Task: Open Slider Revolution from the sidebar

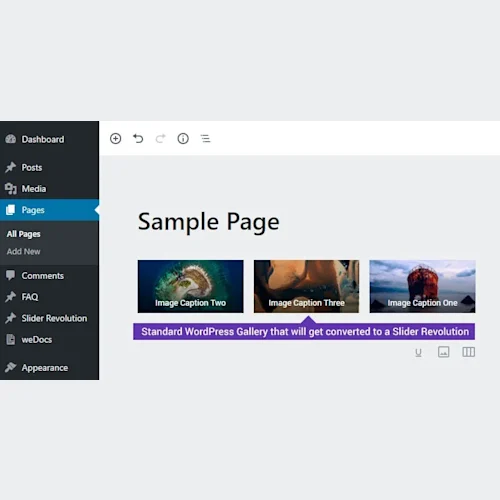Action: (54, 318)
